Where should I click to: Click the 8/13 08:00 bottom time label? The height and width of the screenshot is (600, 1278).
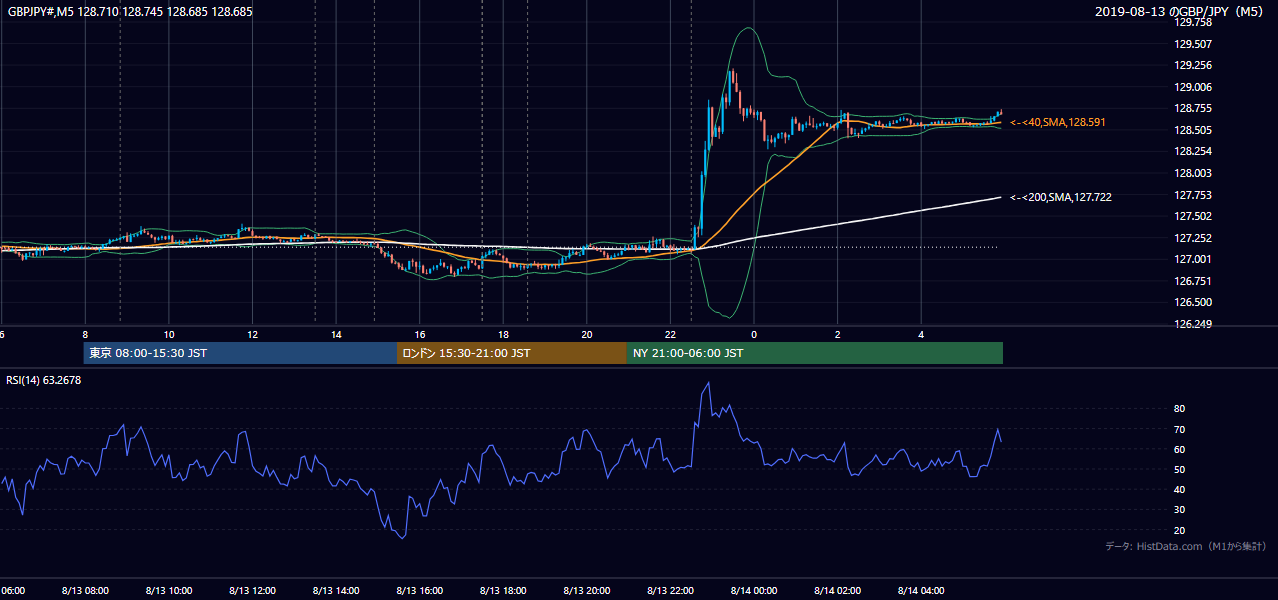[x=85, y=590]
